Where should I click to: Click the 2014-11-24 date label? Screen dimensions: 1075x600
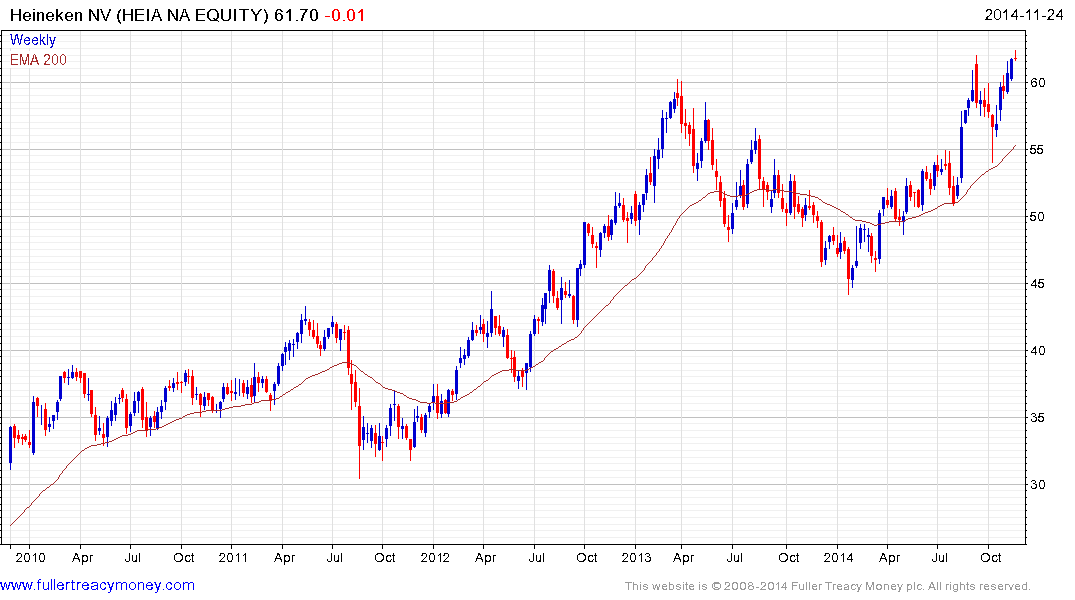(1023, 15)
